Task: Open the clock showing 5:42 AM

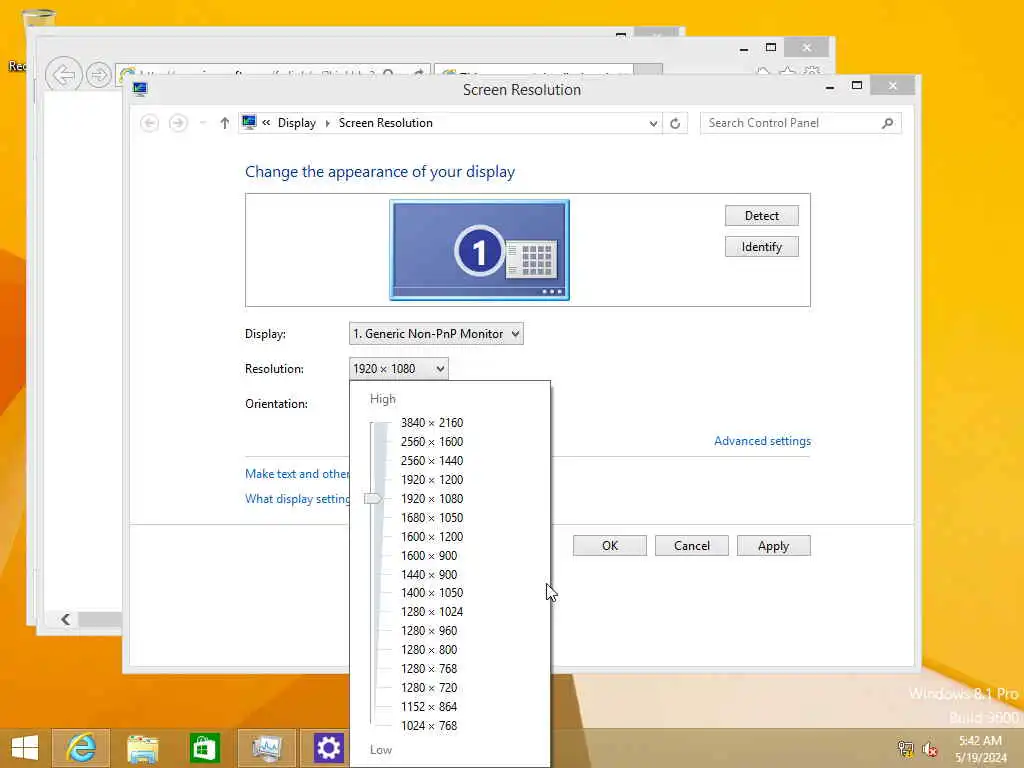Action: (980, 749)
